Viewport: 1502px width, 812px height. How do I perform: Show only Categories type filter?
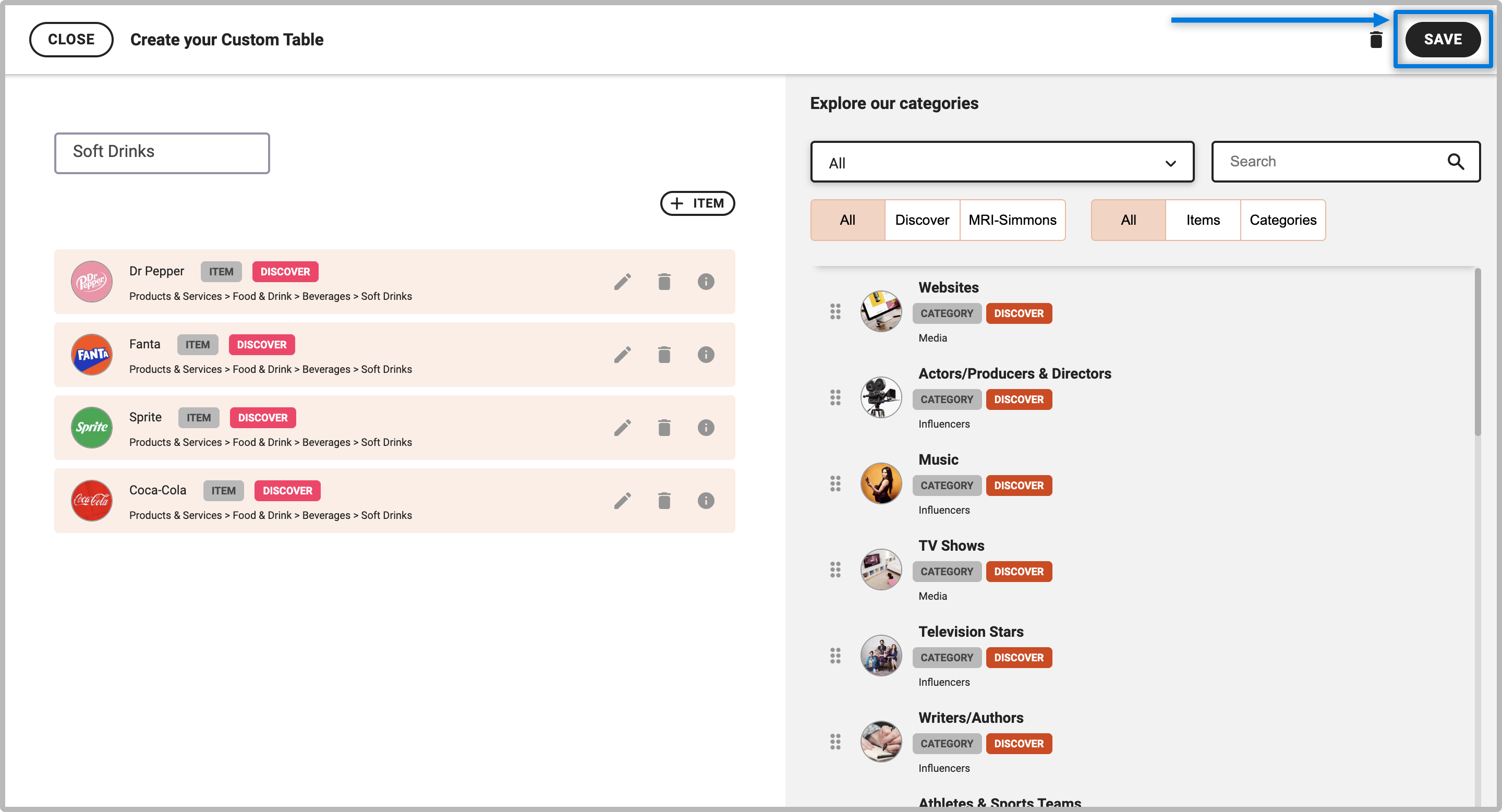[x=1283, y=220]
